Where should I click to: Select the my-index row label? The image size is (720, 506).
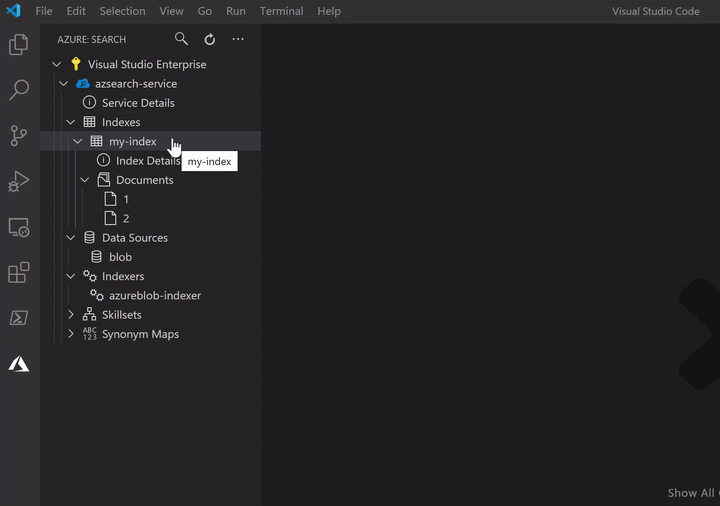[133, 141]
